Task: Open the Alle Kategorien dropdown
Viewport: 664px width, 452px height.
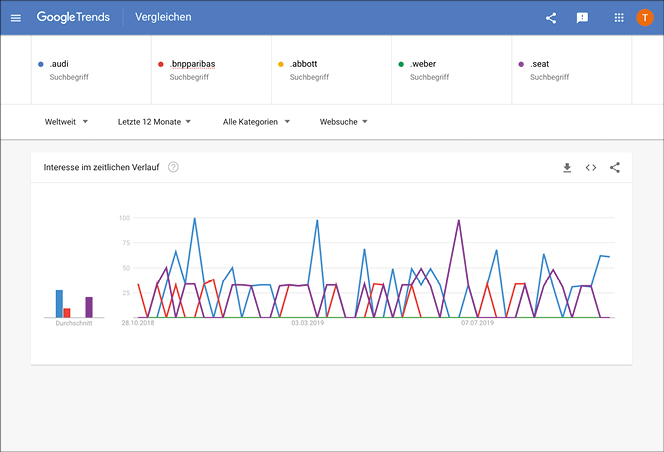Action: (256, 122)
